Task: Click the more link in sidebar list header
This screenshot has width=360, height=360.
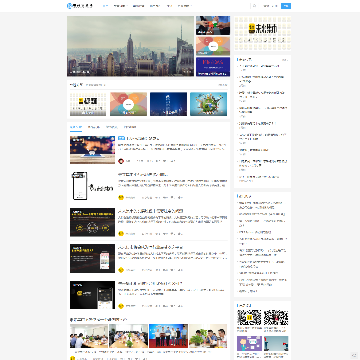Action: [x=285, y=60]
